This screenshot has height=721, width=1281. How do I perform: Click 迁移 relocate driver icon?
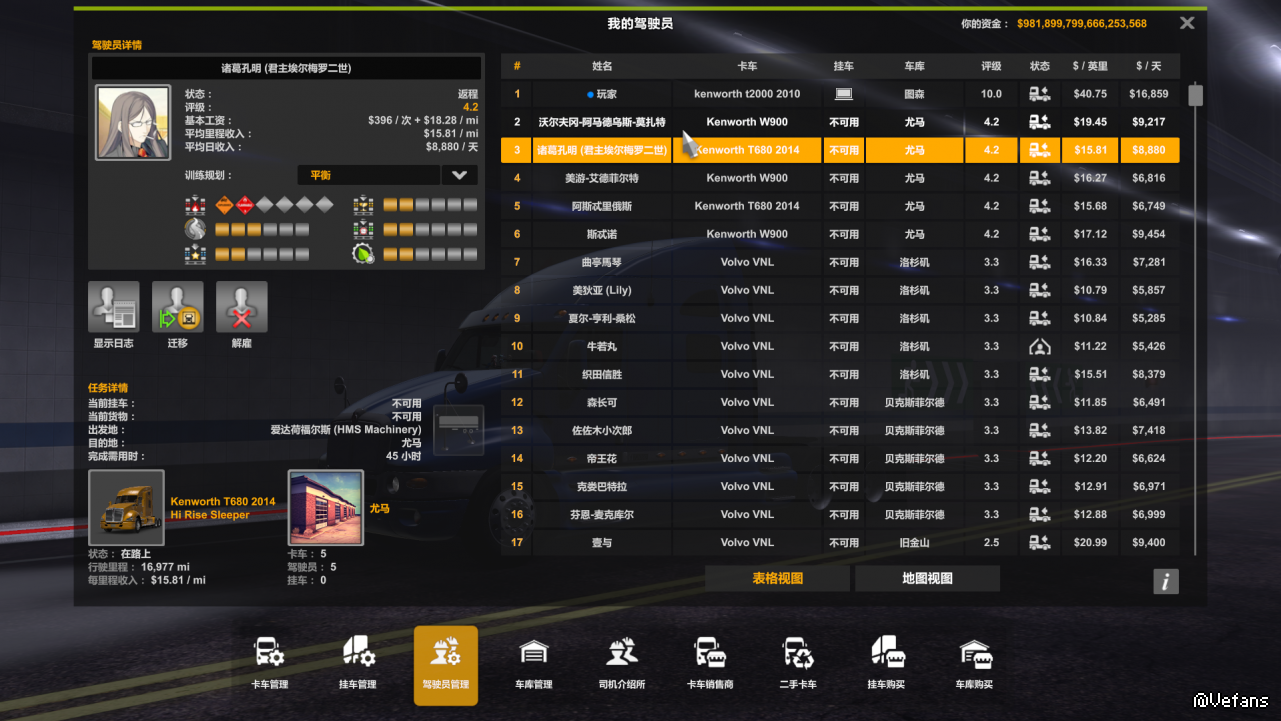pos(178,307)
